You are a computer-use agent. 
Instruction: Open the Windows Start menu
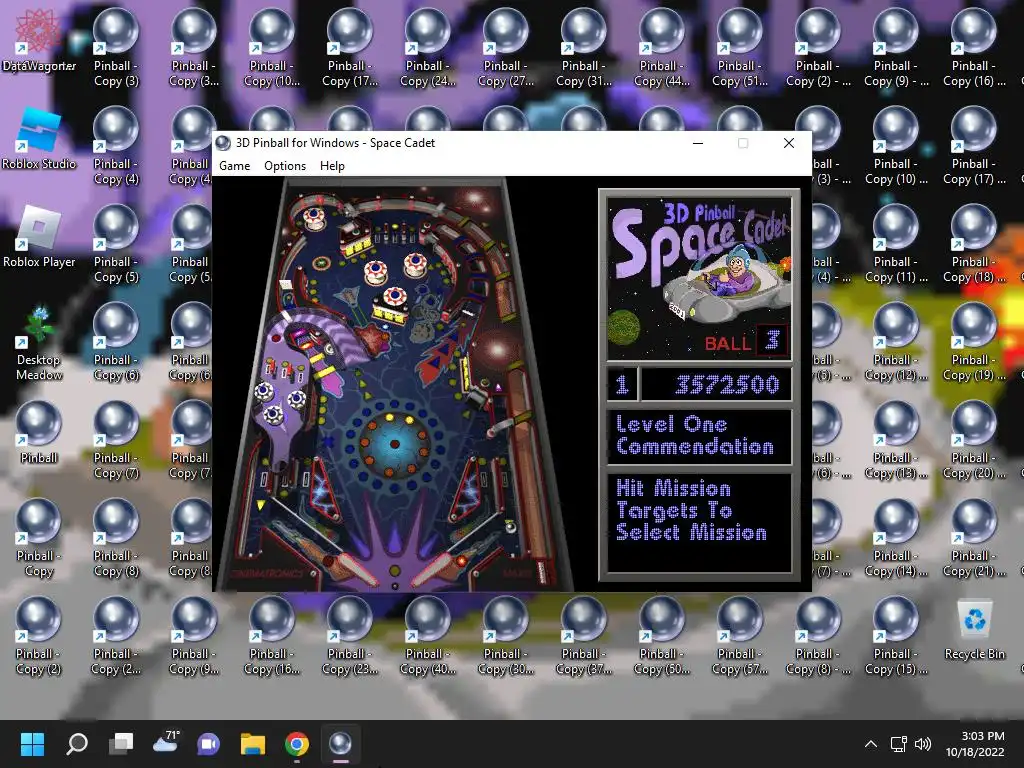pos(32,744)
